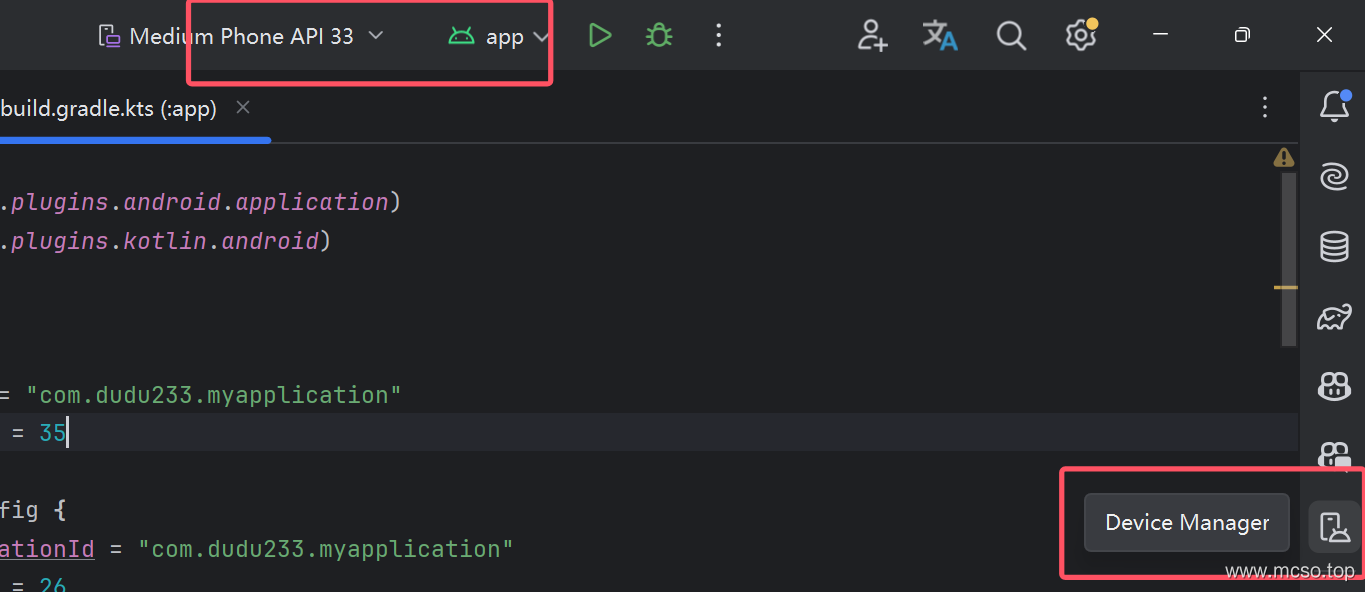
Task: Open the Copilot chat tool window
Action: click(x=1335, y=386)
